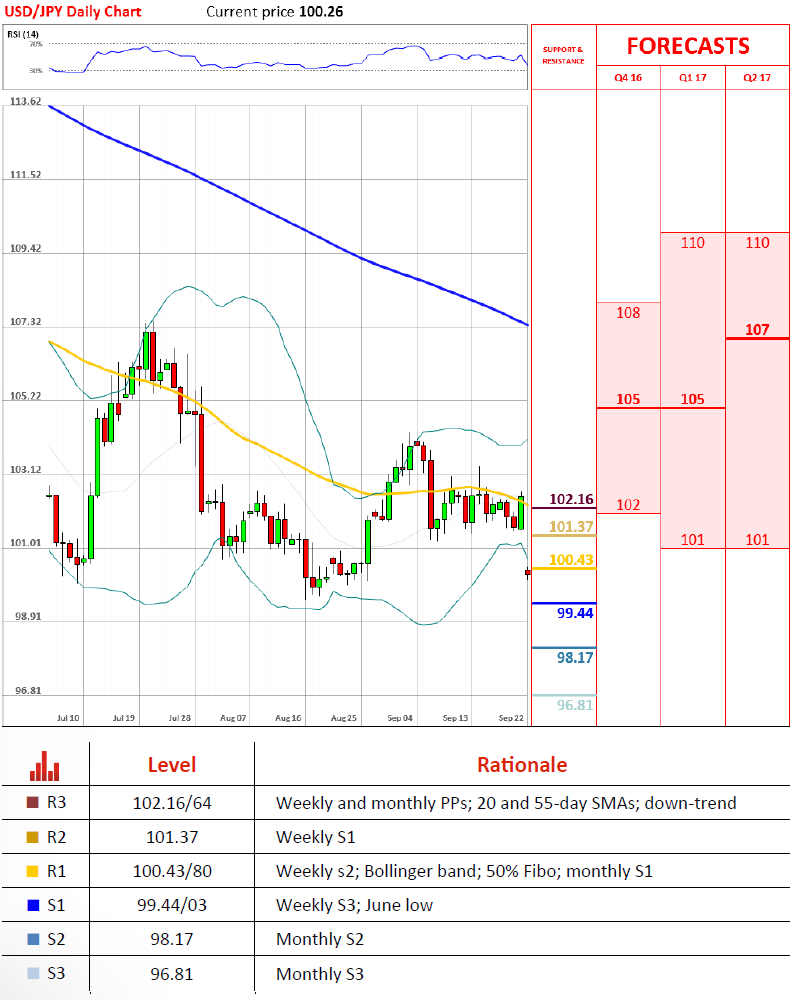Click the '101.37' level cell in table
Screen dimensions: 799x1000
(x=172, y=837)
